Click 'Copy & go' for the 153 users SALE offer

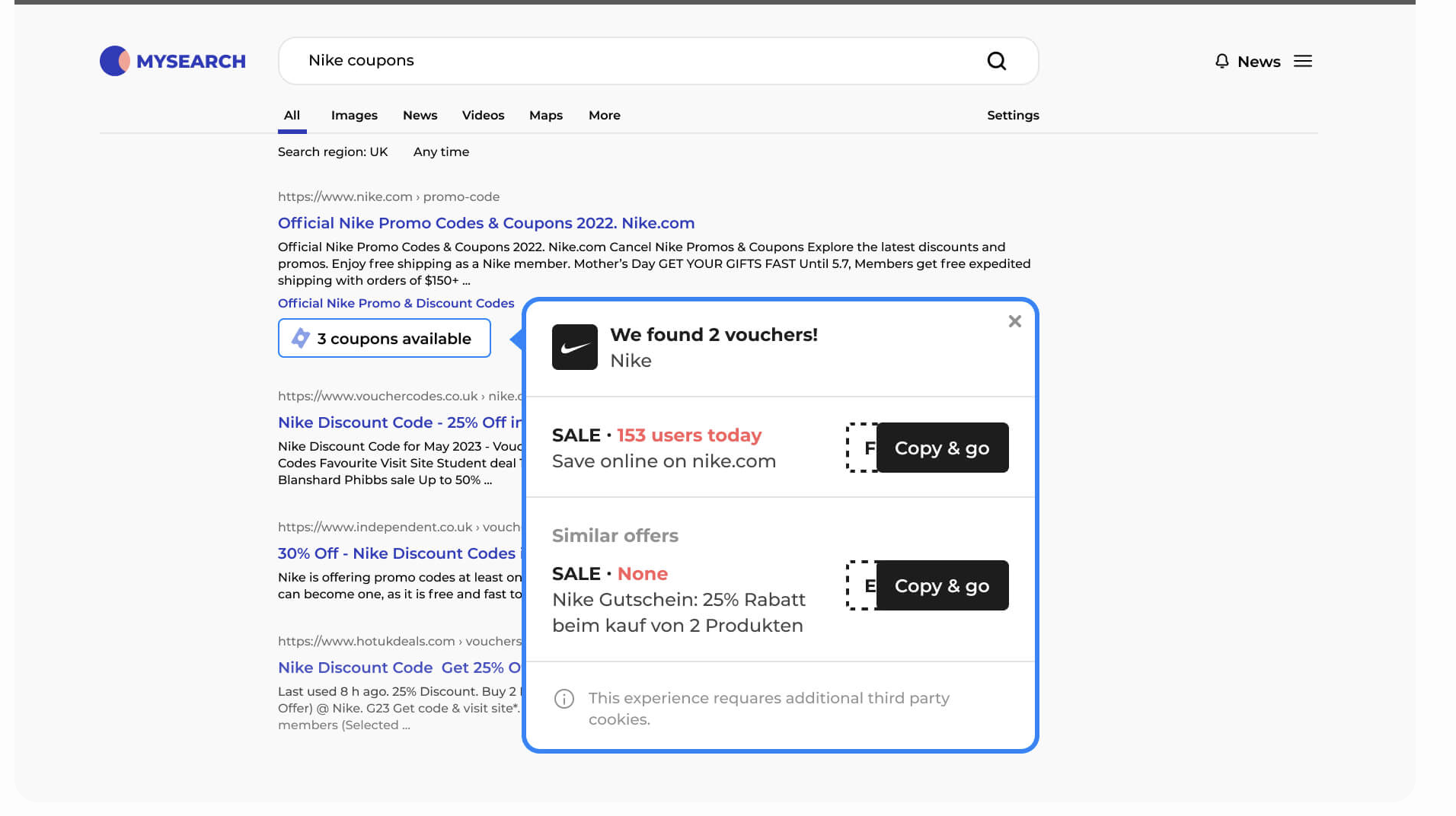pyautogui.click(x=942, y=448)
